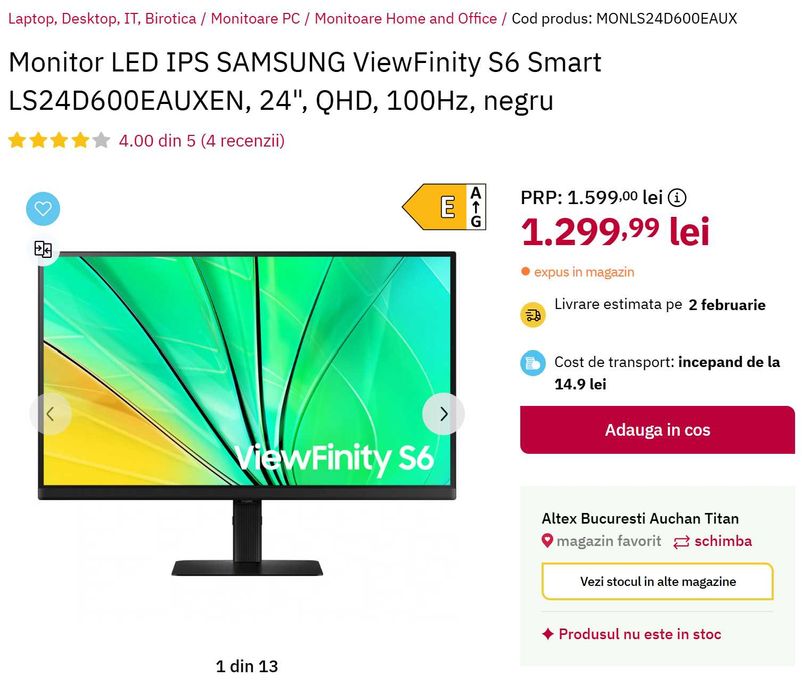The image size is (802, 700).
Task: Show previous product image with left arrow
Action: tap(50, 414)
